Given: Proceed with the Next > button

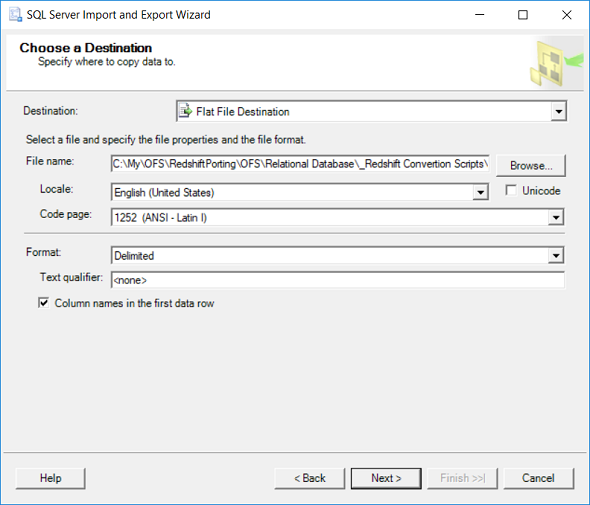Looking at the screenshot, I should (386, 478).
